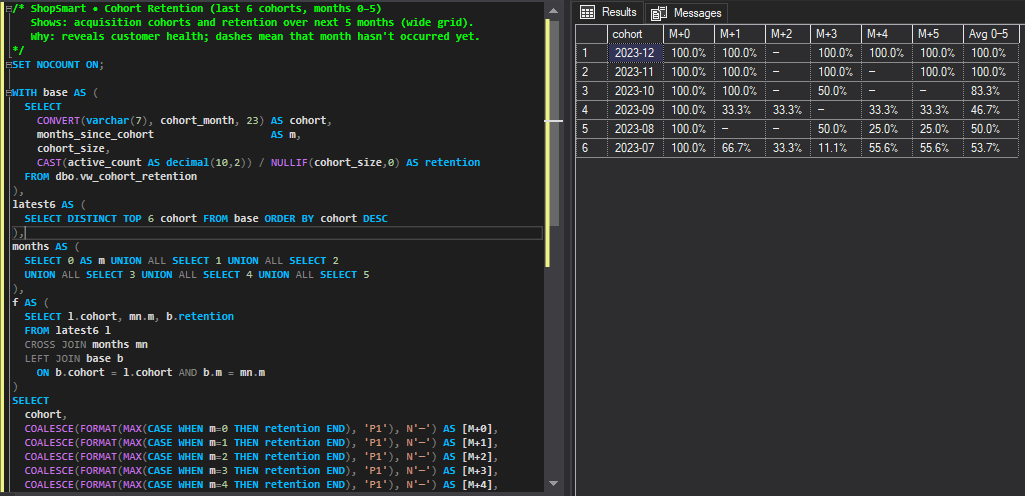Click the M+3 column header

click(x=837, y=34)
